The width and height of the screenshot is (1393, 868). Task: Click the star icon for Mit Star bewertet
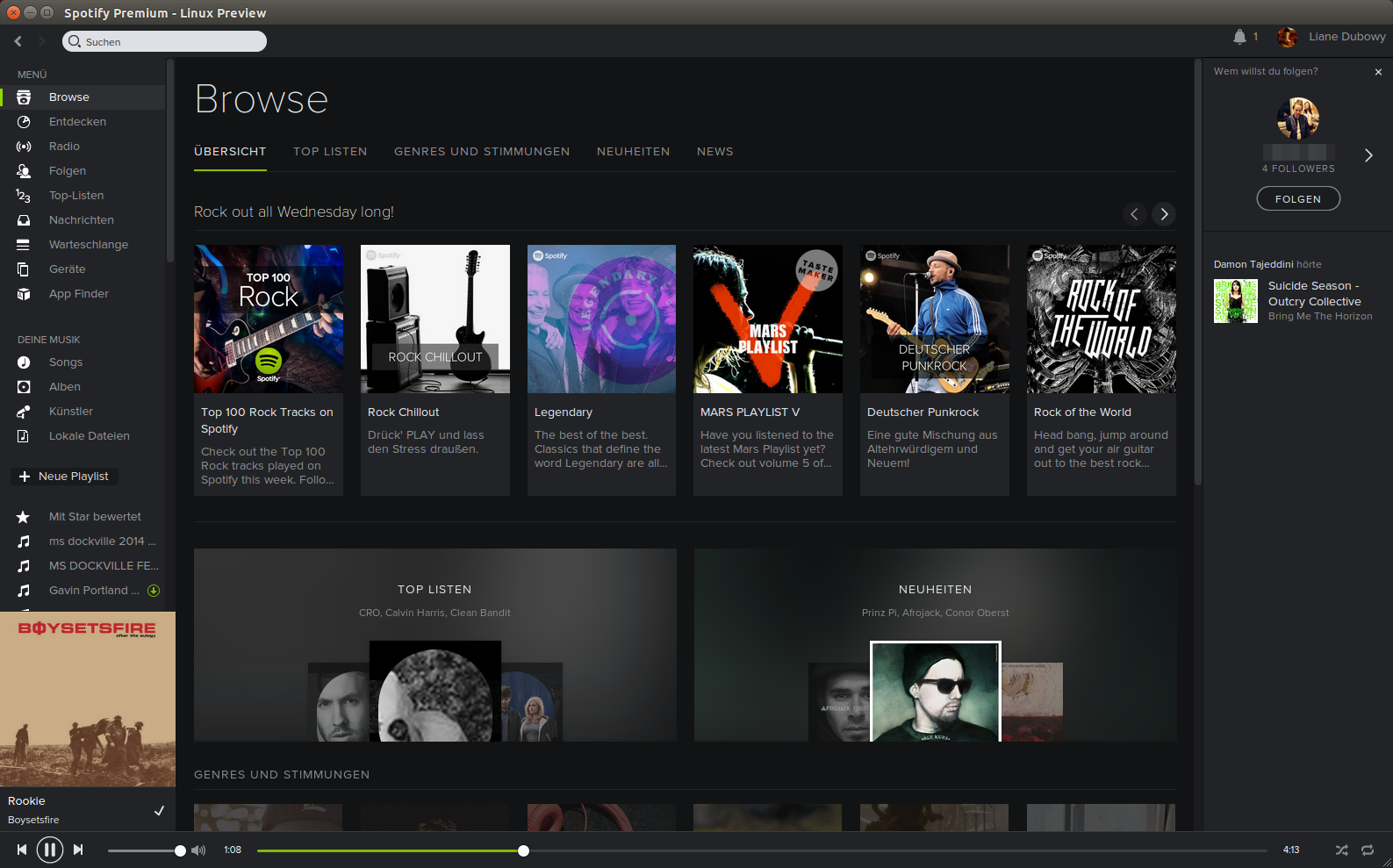pos(24,517)
